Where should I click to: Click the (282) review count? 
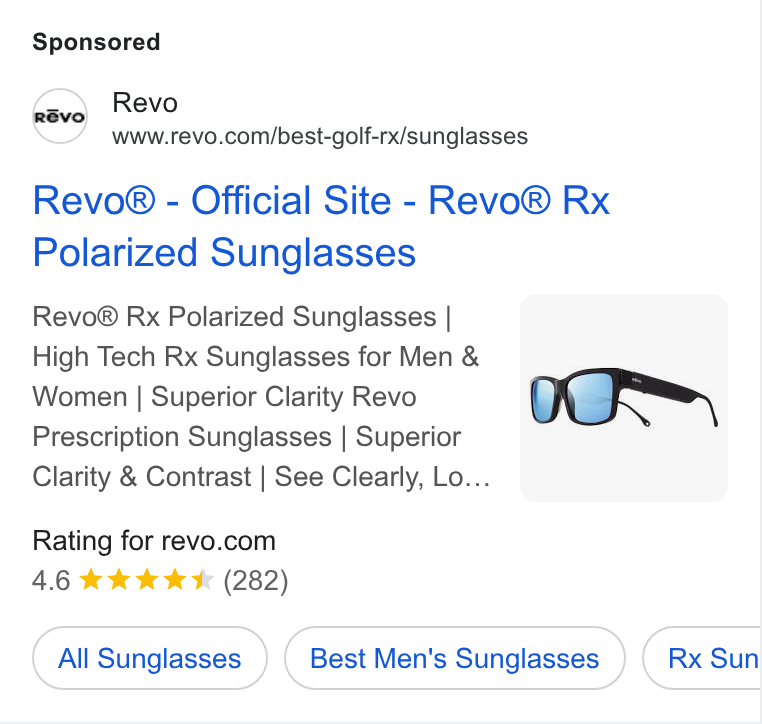(x=256, y=581)
